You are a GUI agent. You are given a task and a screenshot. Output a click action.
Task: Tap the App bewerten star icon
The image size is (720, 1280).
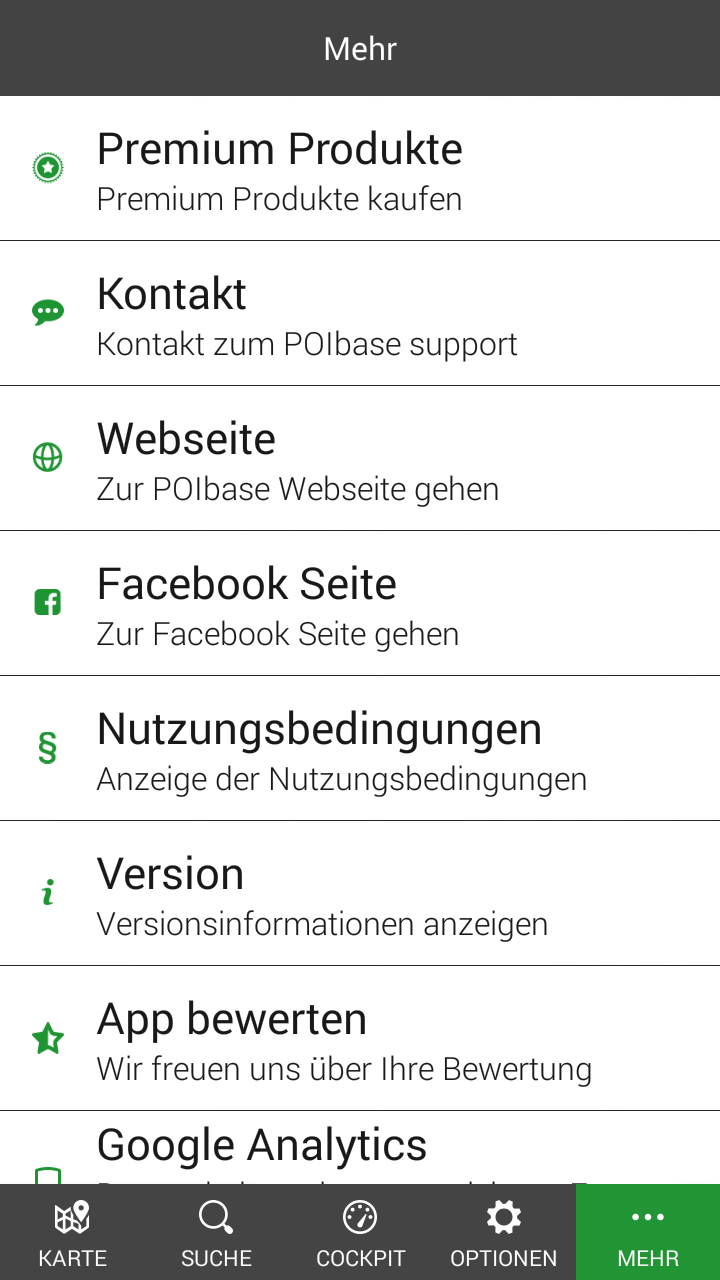pyautogui.click(x=48, y=1039)
